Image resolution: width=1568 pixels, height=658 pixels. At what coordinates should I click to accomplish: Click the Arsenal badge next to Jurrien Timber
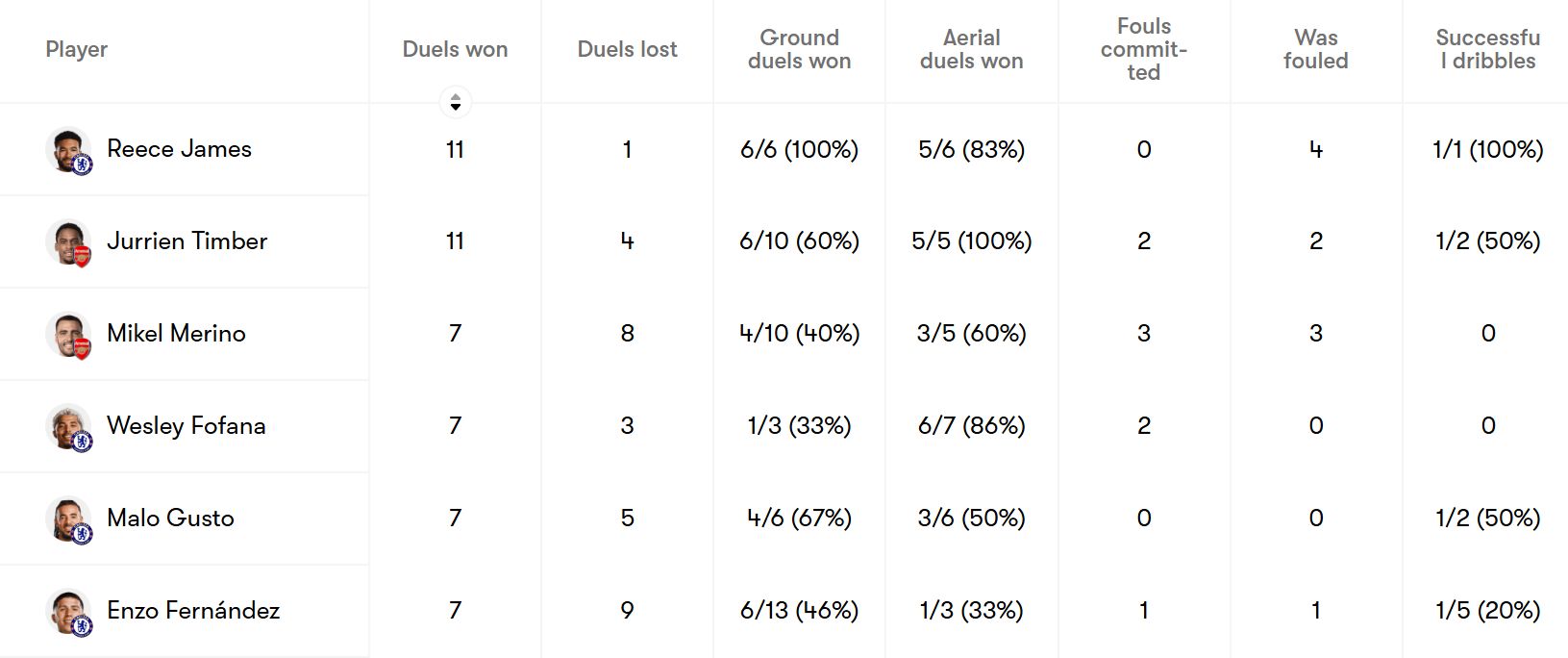coord(80,257)
